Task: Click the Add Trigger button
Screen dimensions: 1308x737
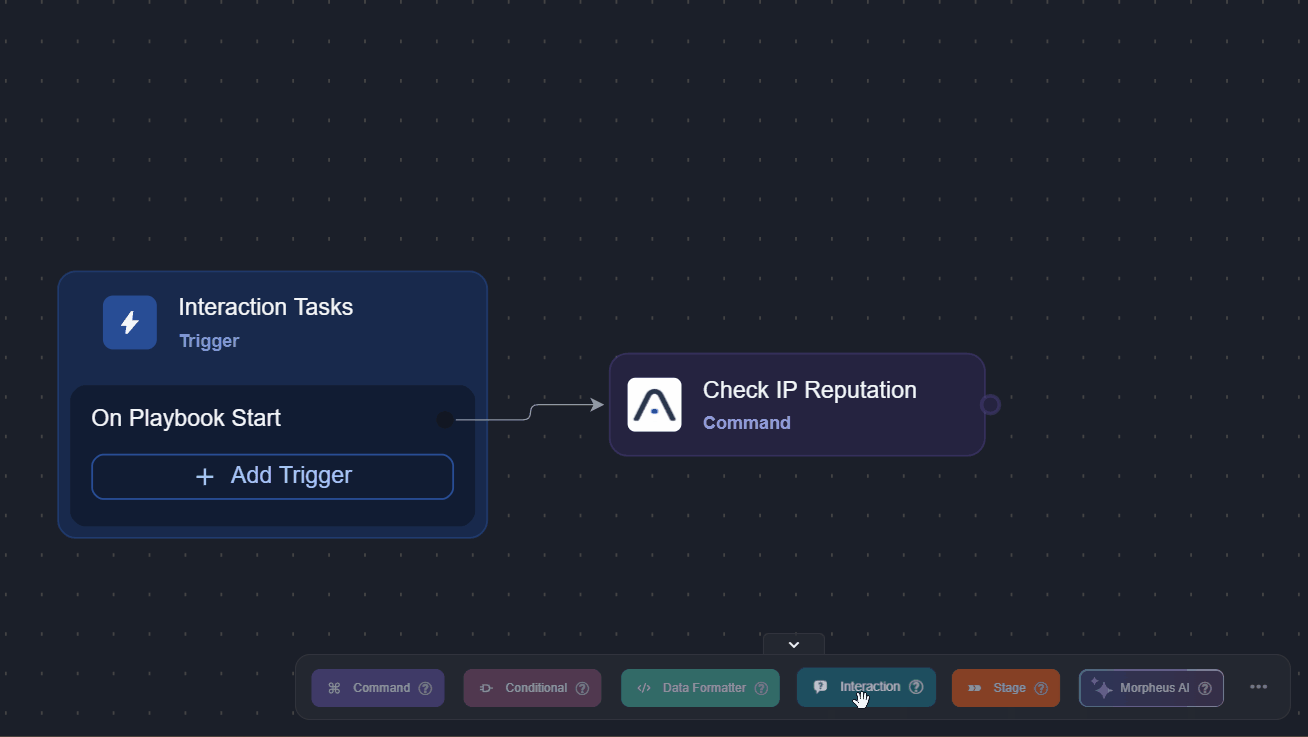Action: [272, 476]
